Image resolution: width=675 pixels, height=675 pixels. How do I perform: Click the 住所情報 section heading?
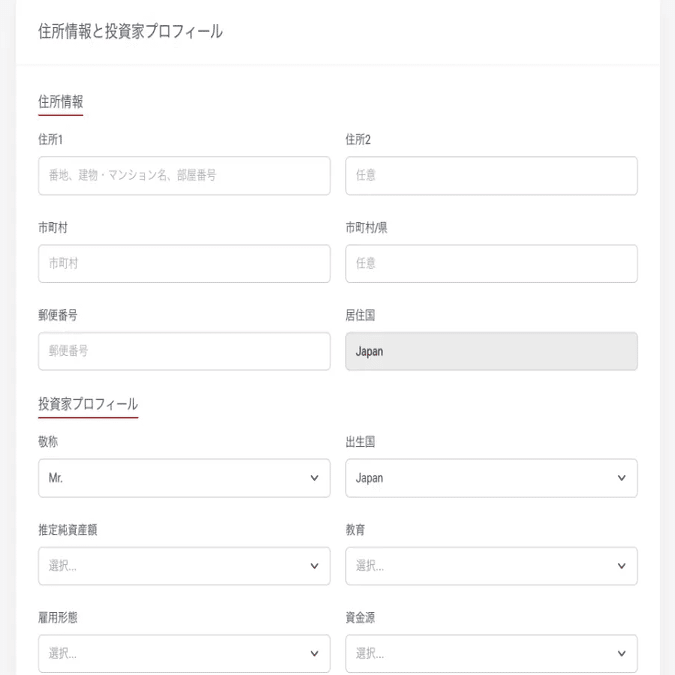coord(60,101)
